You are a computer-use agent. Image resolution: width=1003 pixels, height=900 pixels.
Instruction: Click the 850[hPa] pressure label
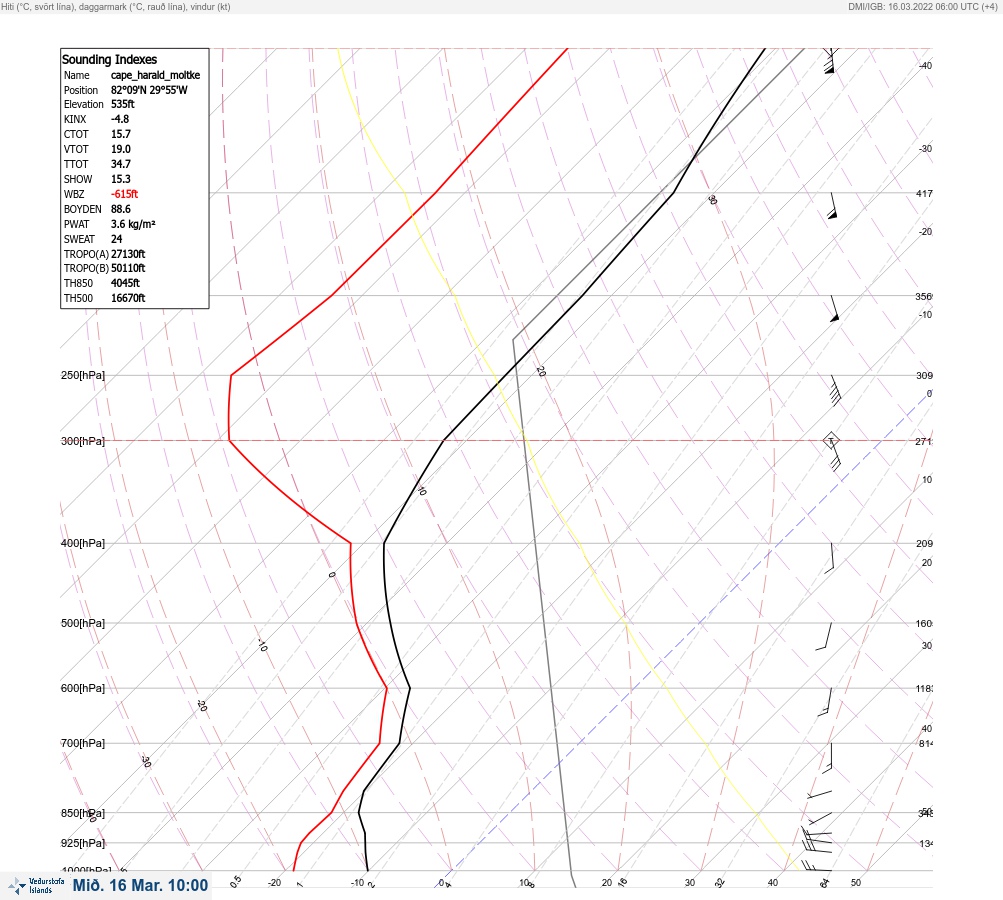[x=83, y=813]
